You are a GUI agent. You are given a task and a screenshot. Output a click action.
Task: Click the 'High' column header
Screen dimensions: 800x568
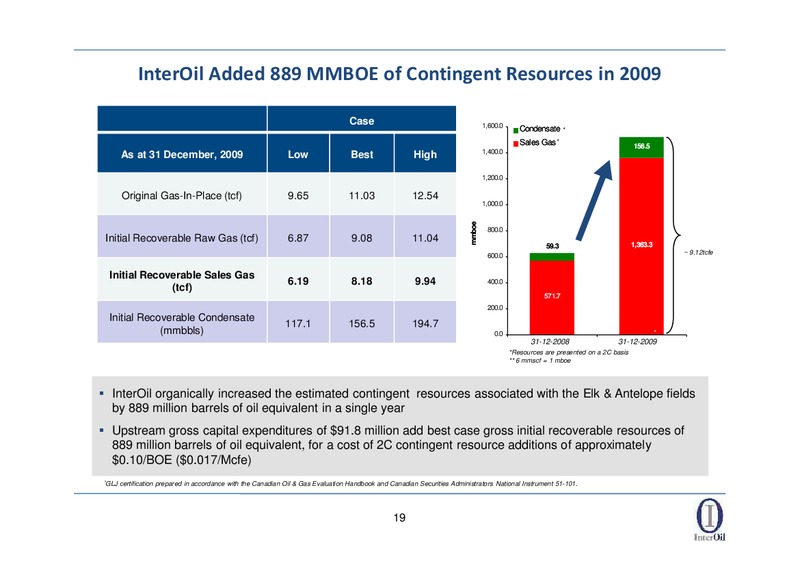[x=425, y=154]
